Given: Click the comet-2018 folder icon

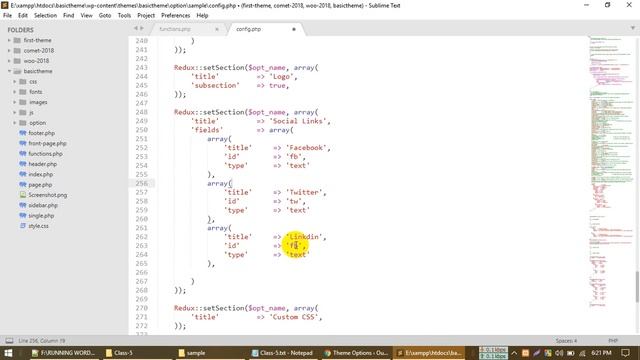Looking at the screenshot, I should tap(17, 51).
